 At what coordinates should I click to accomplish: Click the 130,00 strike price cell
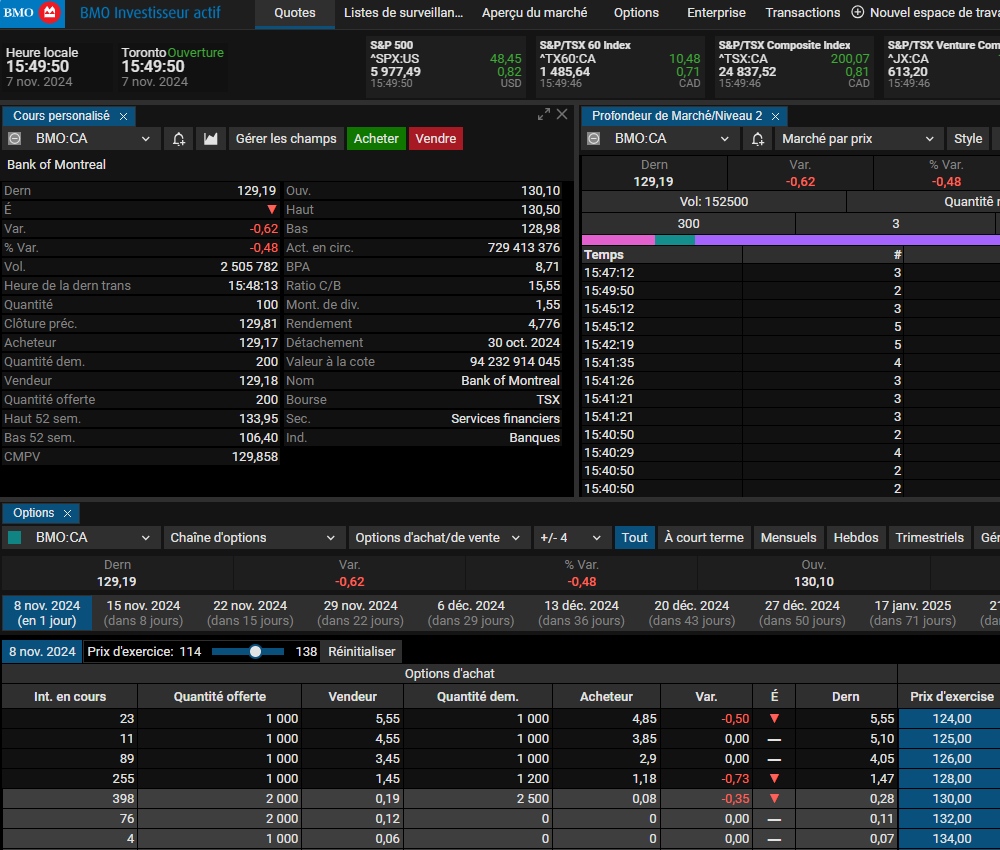[950, 798]
